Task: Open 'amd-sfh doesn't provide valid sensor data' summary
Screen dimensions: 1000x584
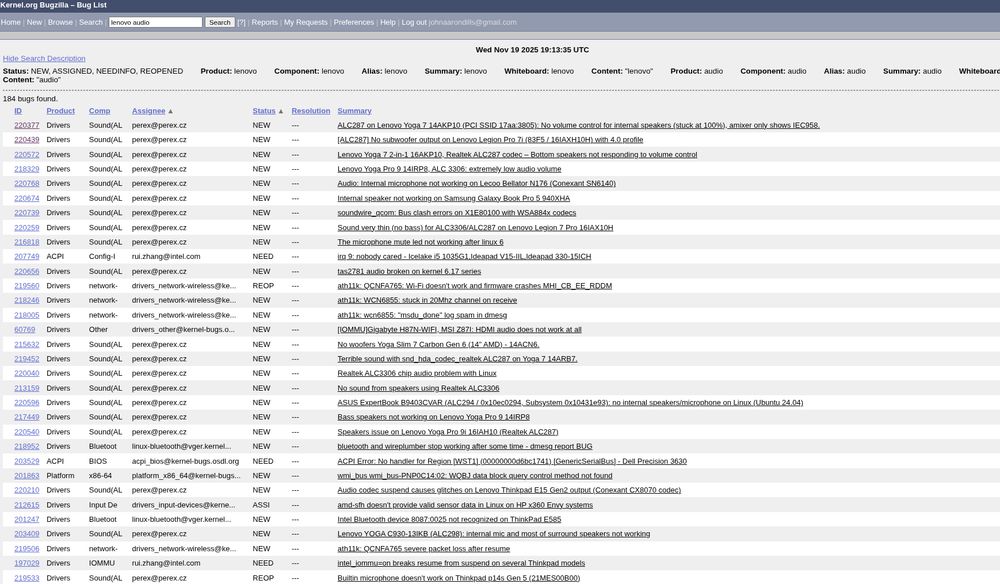Action: (x=465, y=505)
